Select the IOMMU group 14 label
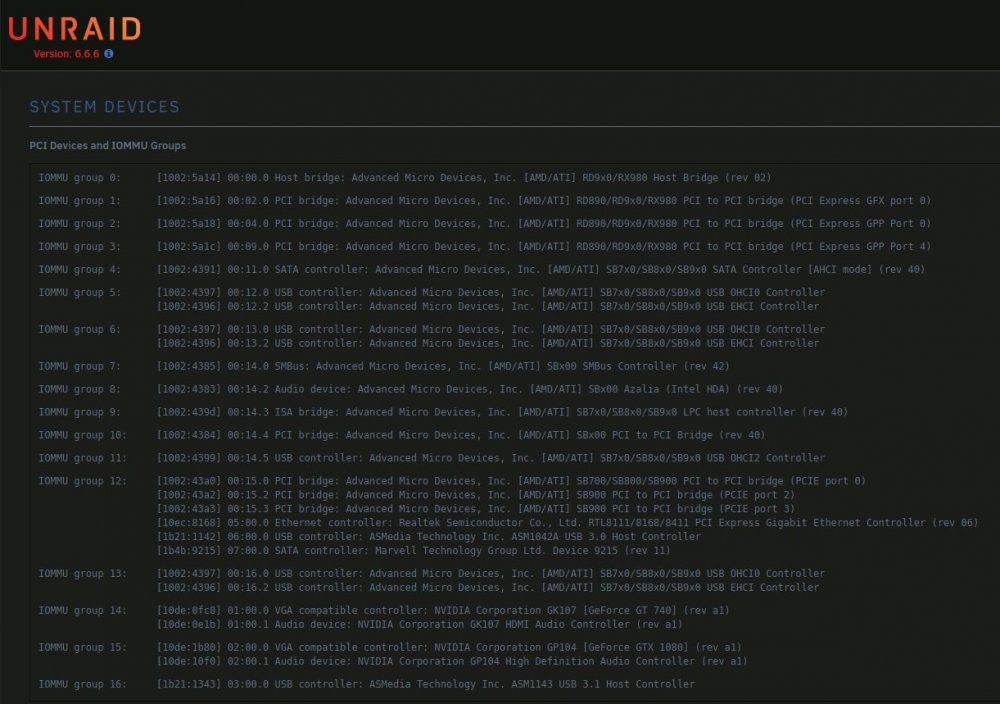1000x704 pixels. (83, 611)
